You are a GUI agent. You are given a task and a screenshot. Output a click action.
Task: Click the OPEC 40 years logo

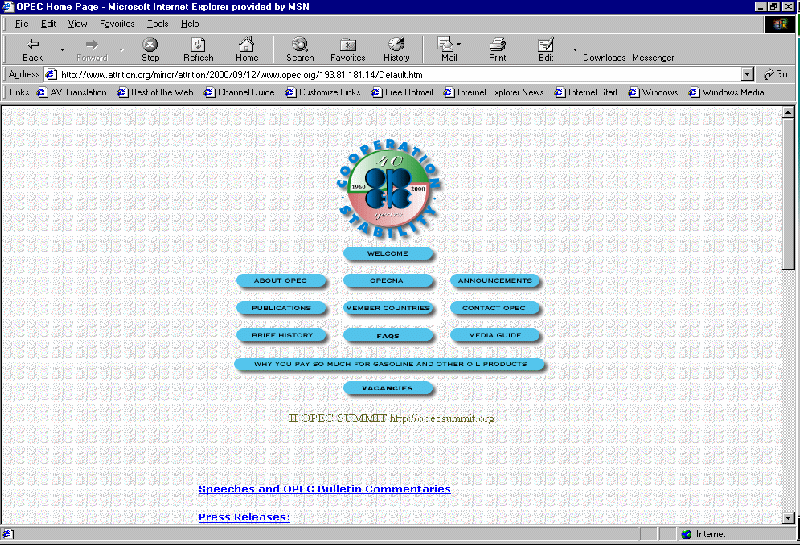388,189
